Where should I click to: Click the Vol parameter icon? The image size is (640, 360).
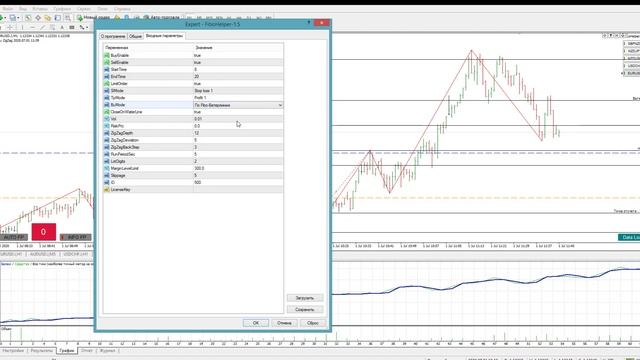[107, 119]
